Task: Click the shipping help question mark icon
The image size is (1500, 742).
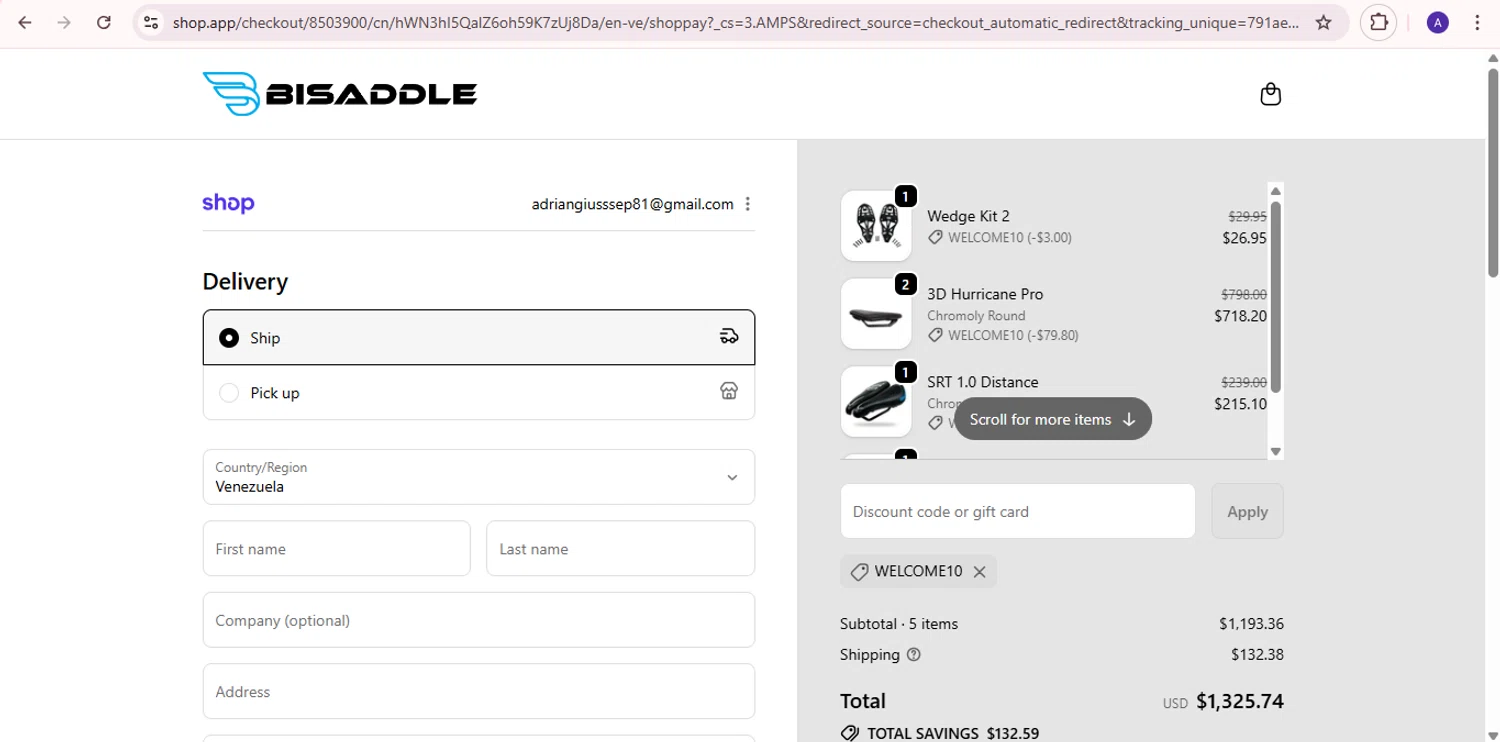Action: pos(913,655)
